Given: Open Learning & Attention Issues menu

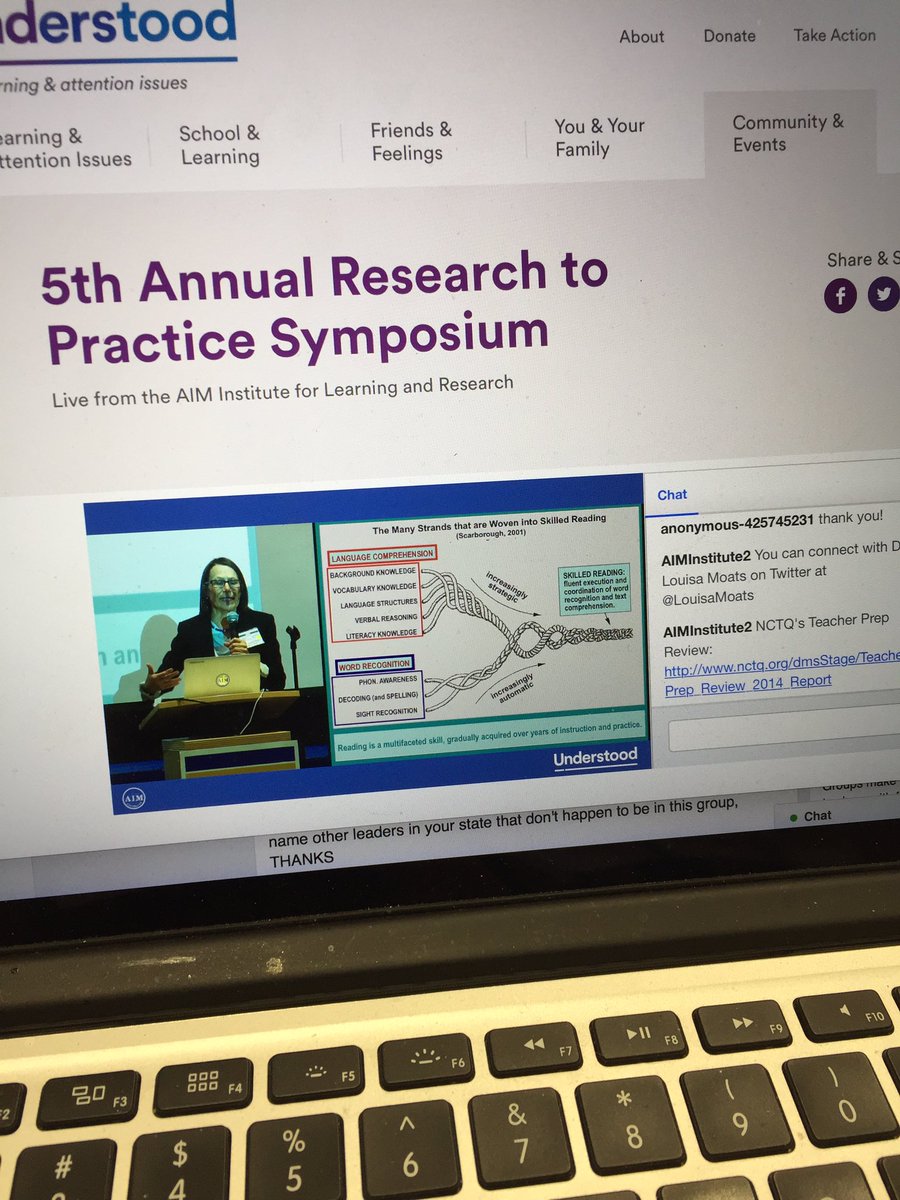Looking at the screenshot, I should (x=66, y=148).
